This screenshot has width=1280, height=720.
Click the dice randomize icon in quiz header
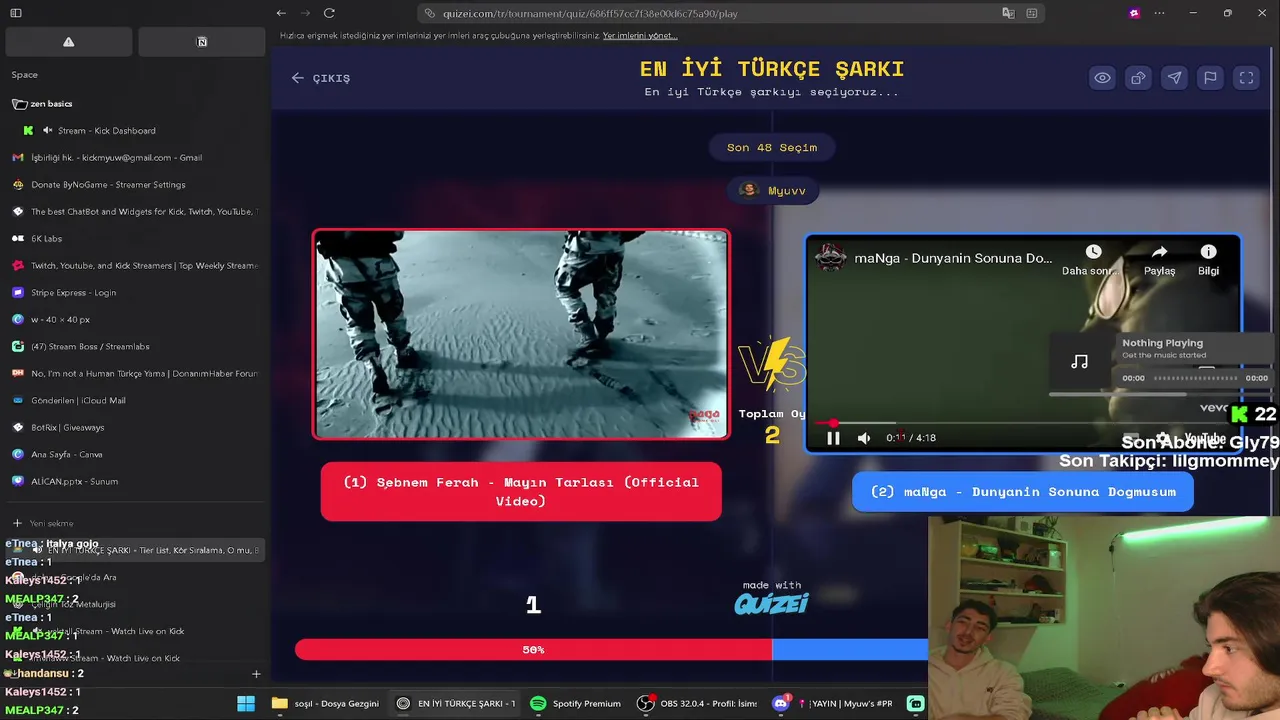1138,78
